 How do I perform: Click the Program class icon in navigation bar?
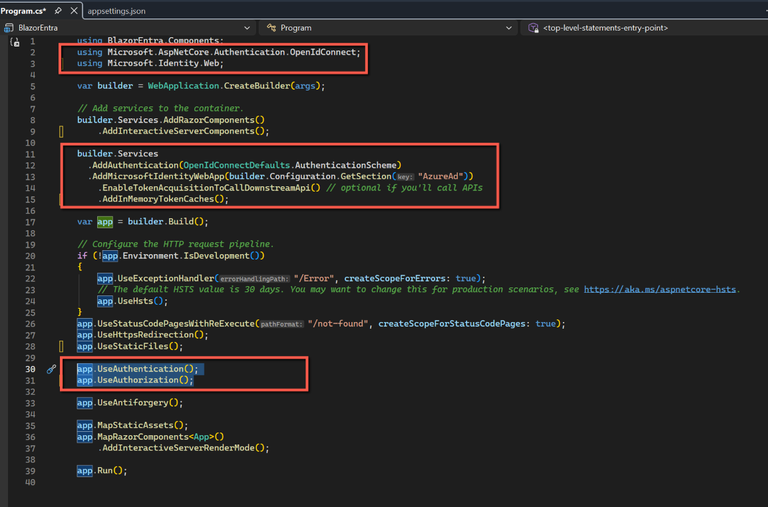[273, 28]
